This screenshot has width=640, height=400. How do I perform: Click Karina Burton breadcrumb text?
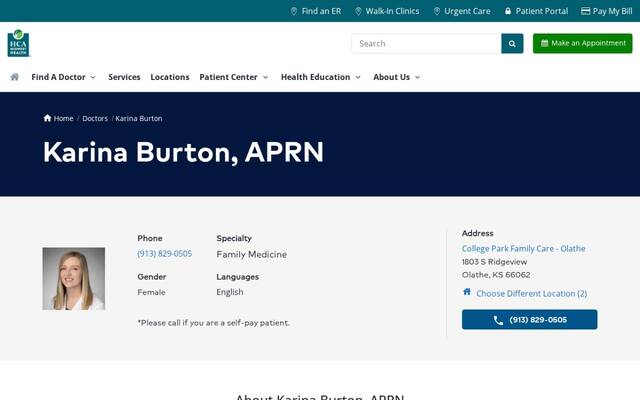[139, 118]
